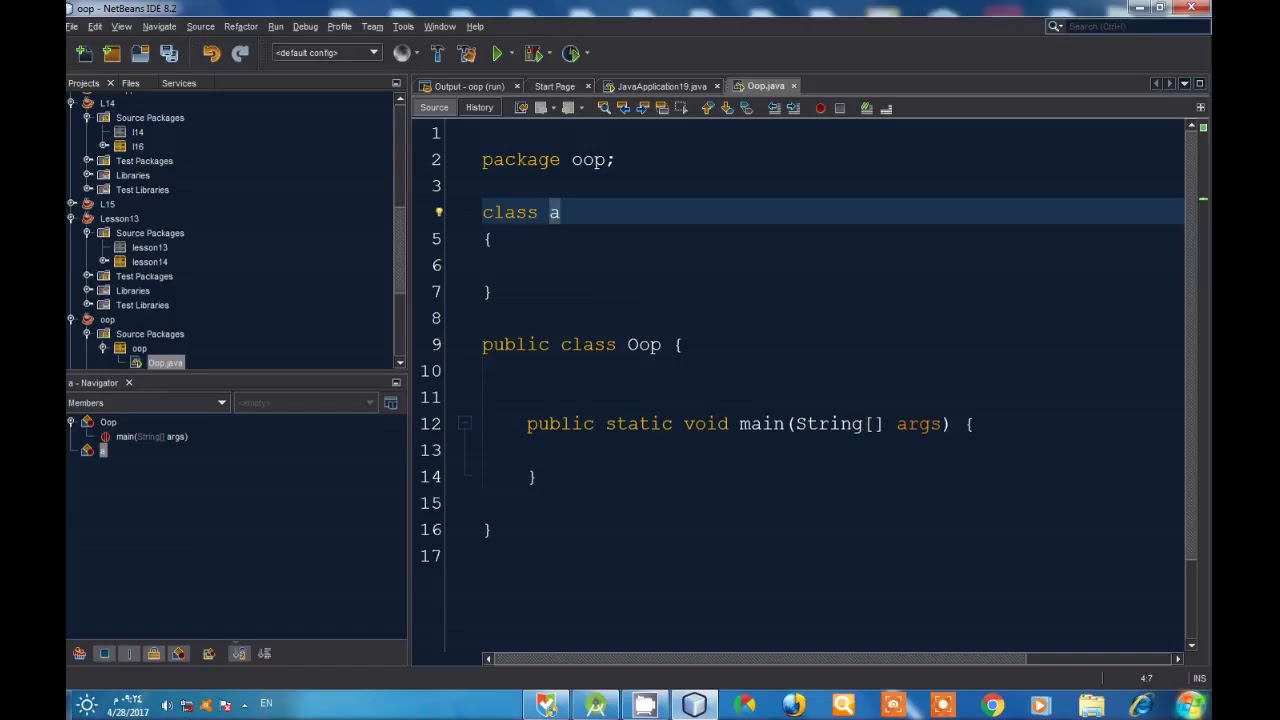Switch to the Output - oop (run) tab
The image size is (1280, 720).
pyautogui.click(x=468, y=86)
